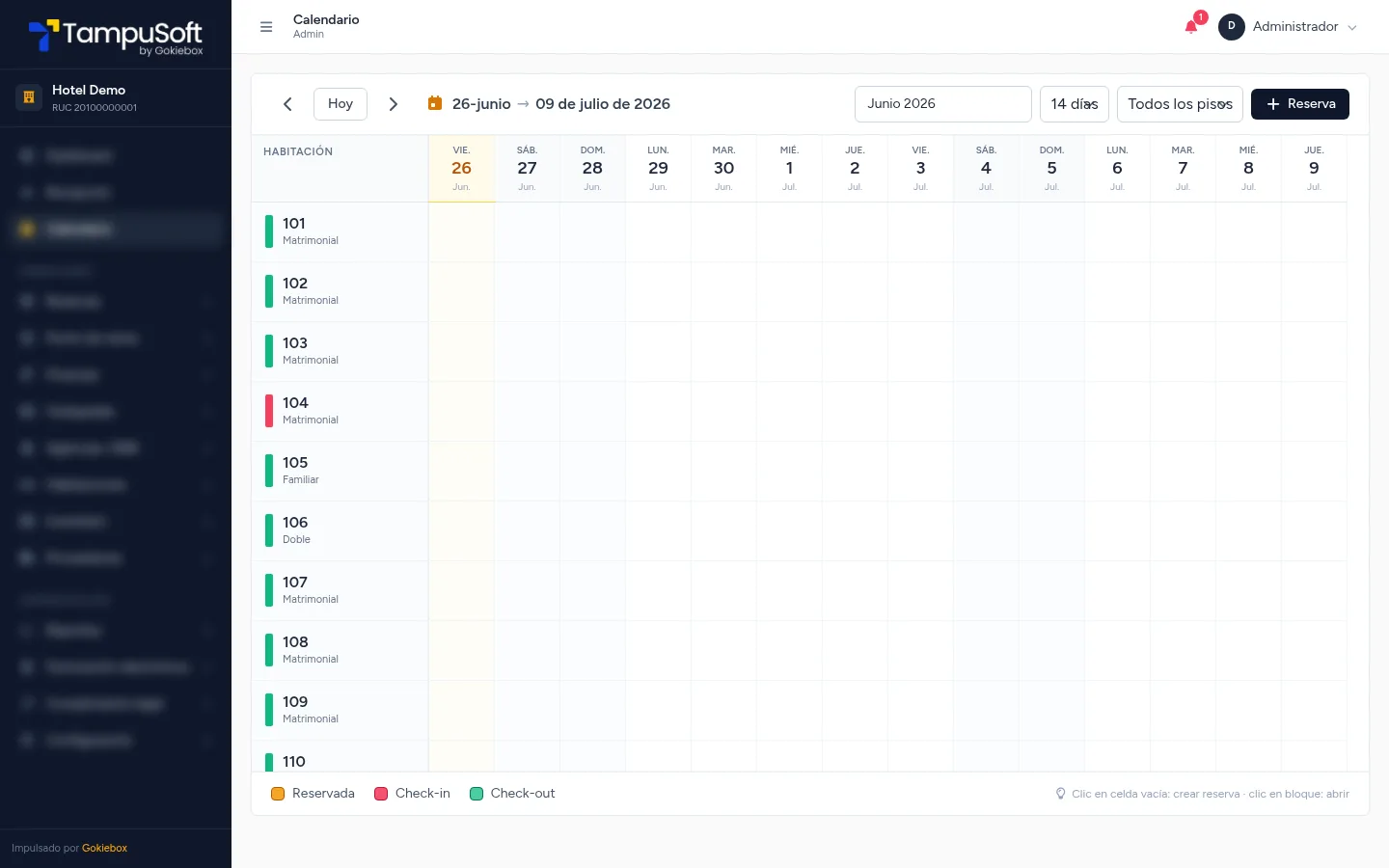Expand the Administrador account chevron
The width and height of the screenshot is (1389, 868).
coord(1351,27)
